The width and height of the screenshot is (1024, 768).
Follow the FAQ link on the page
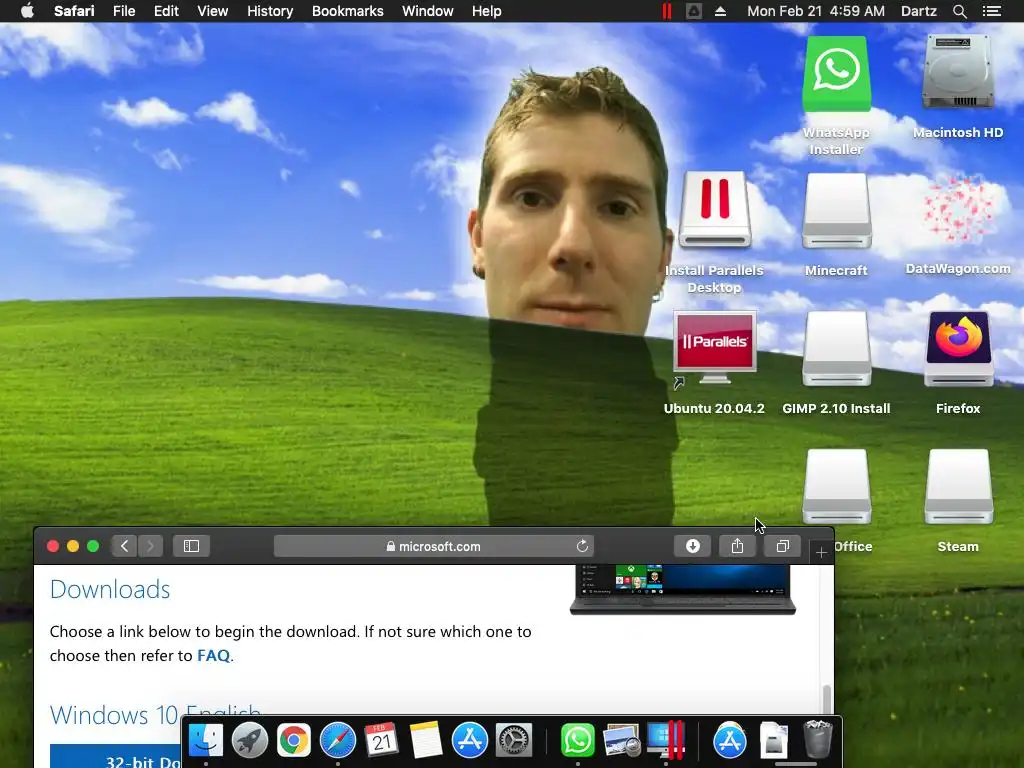[214, 655]
